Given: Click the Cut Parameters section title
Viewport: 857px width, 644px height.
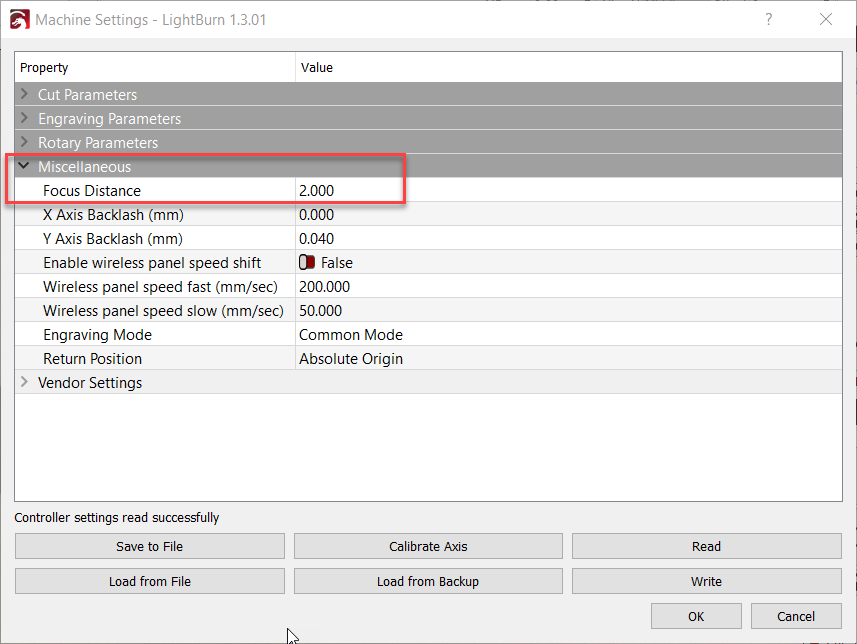Looking at the screenshot, I should [87, 95].
